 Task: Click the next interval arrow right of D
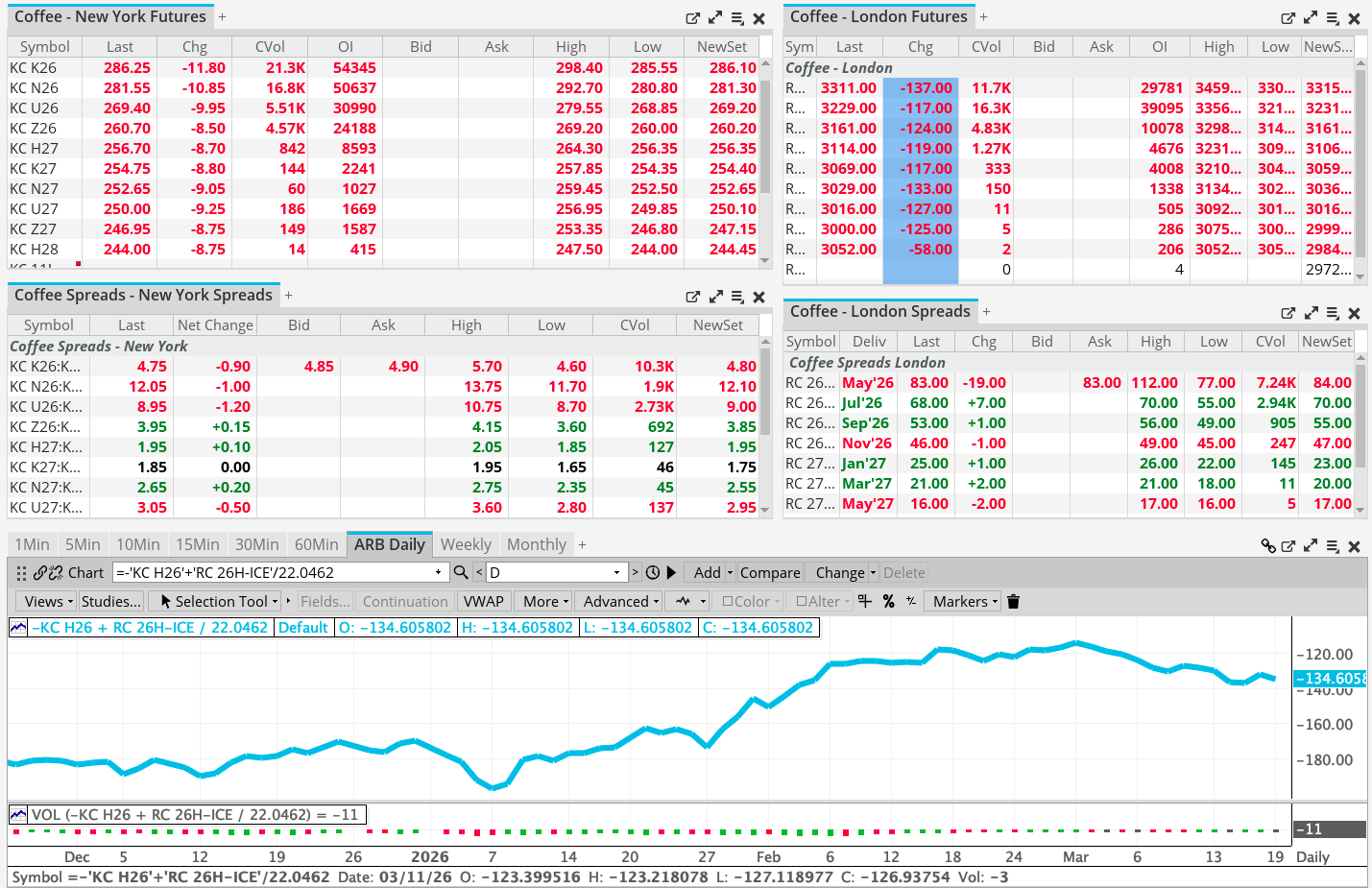[x=635, y=572]
